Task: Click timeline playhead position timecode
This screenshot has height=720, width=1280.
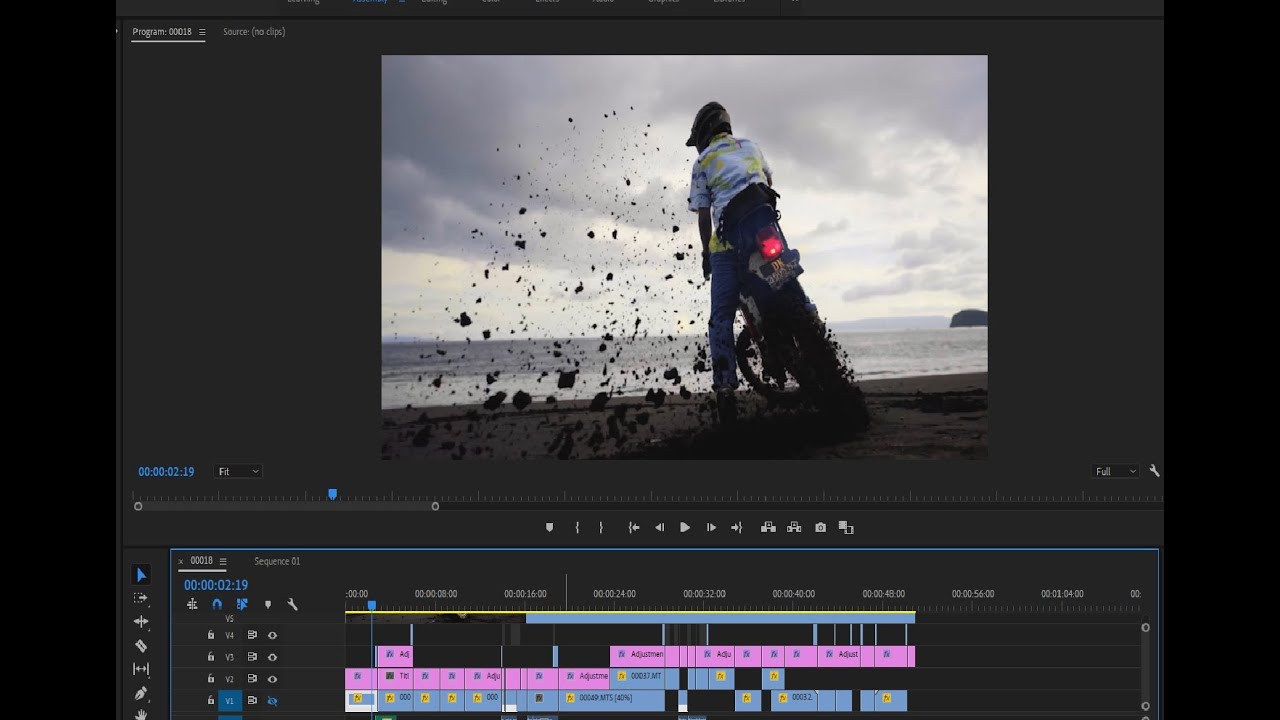Action: click(216, 585)
